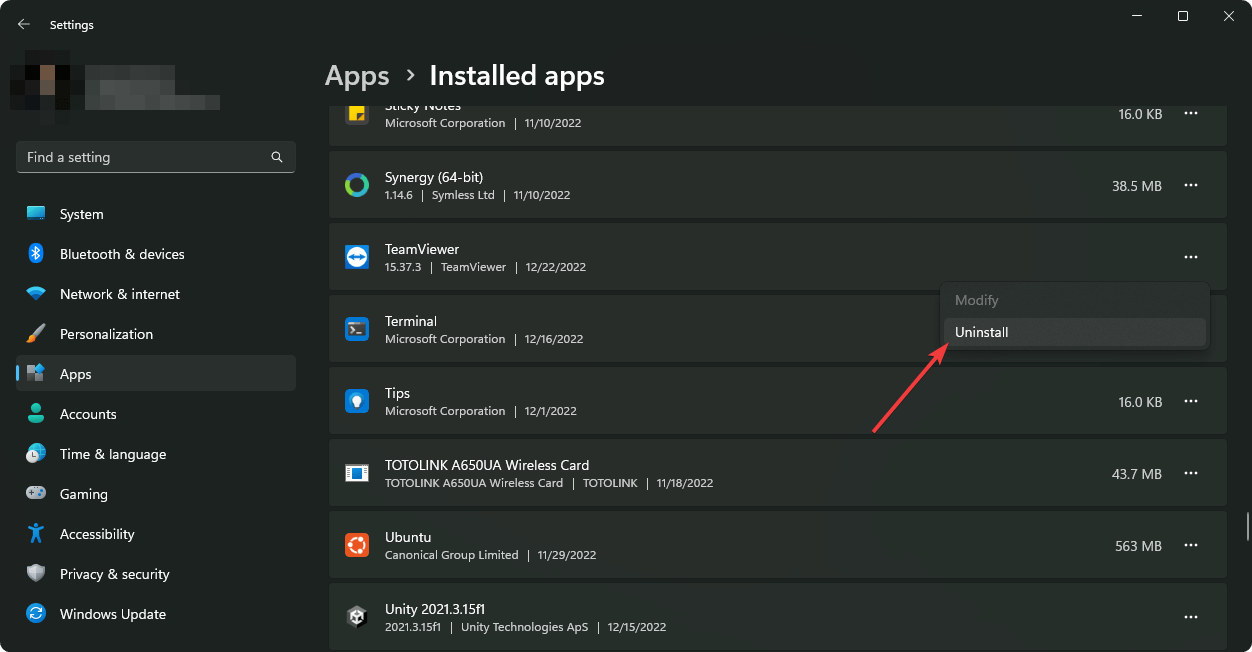
Task: Click the Synergy (64-bit) app name
Action: [434, 177]
